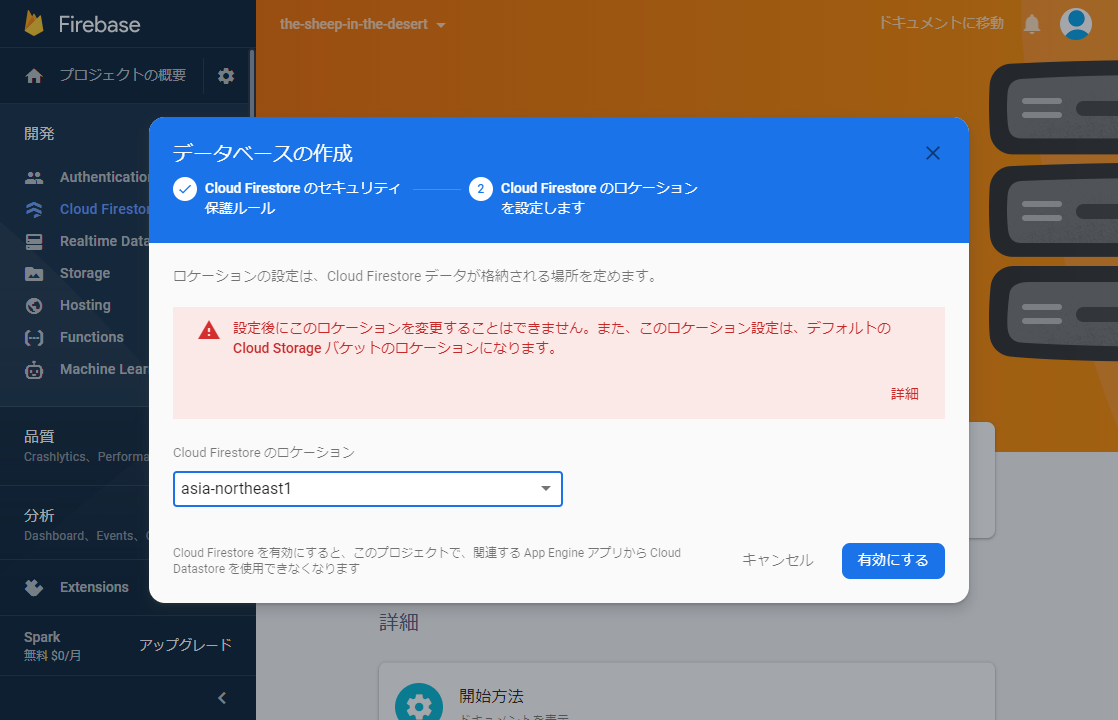This screenshot has height=720, width=1118.
Task: Open the Authentication section icon
Action: pos(32,176)
